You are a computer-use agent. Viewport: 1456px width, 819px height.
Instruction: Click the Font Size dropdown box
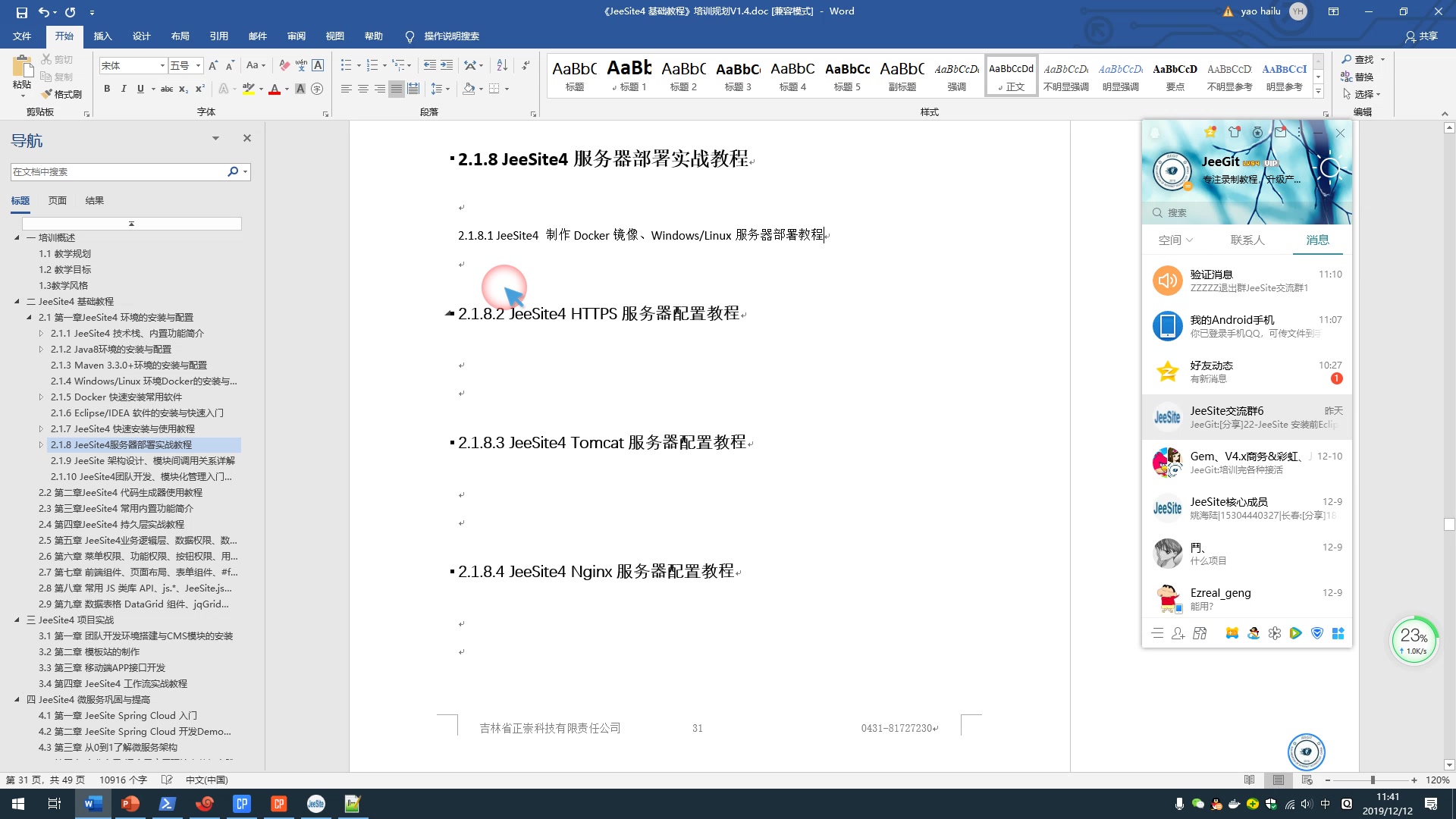[x=185, y=65]
